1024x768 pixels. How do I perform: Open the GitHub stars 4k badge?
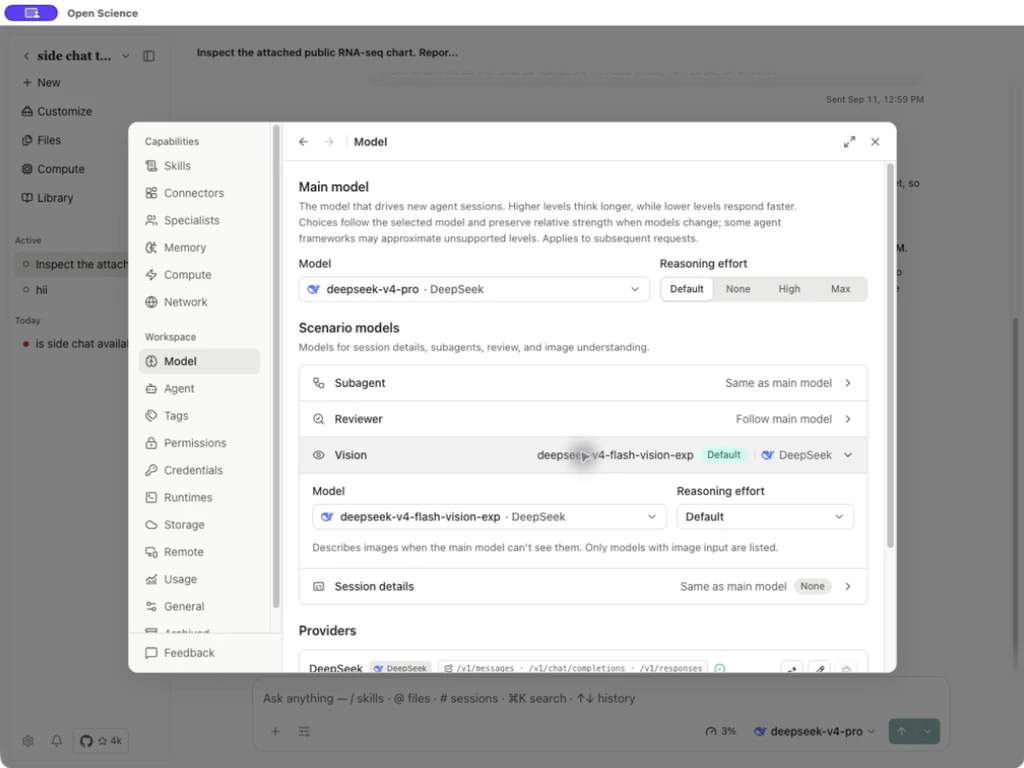101,741
